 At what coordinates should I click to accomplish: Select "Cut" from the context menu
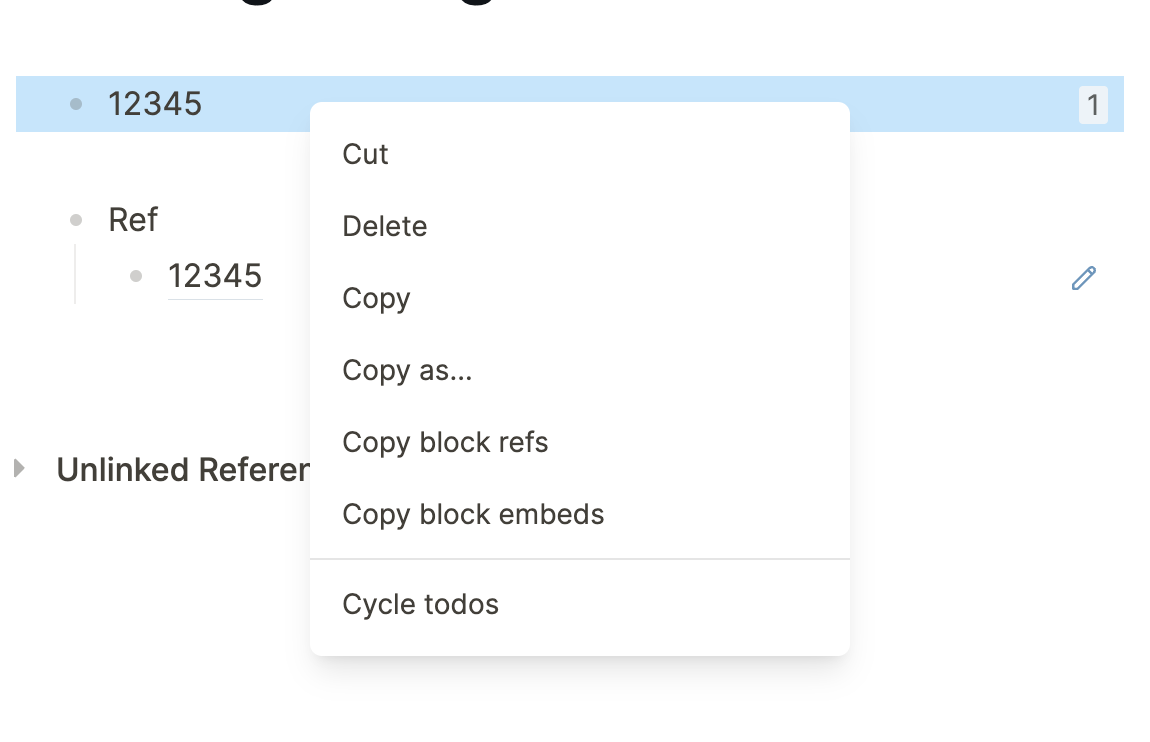tap(365, 154)
